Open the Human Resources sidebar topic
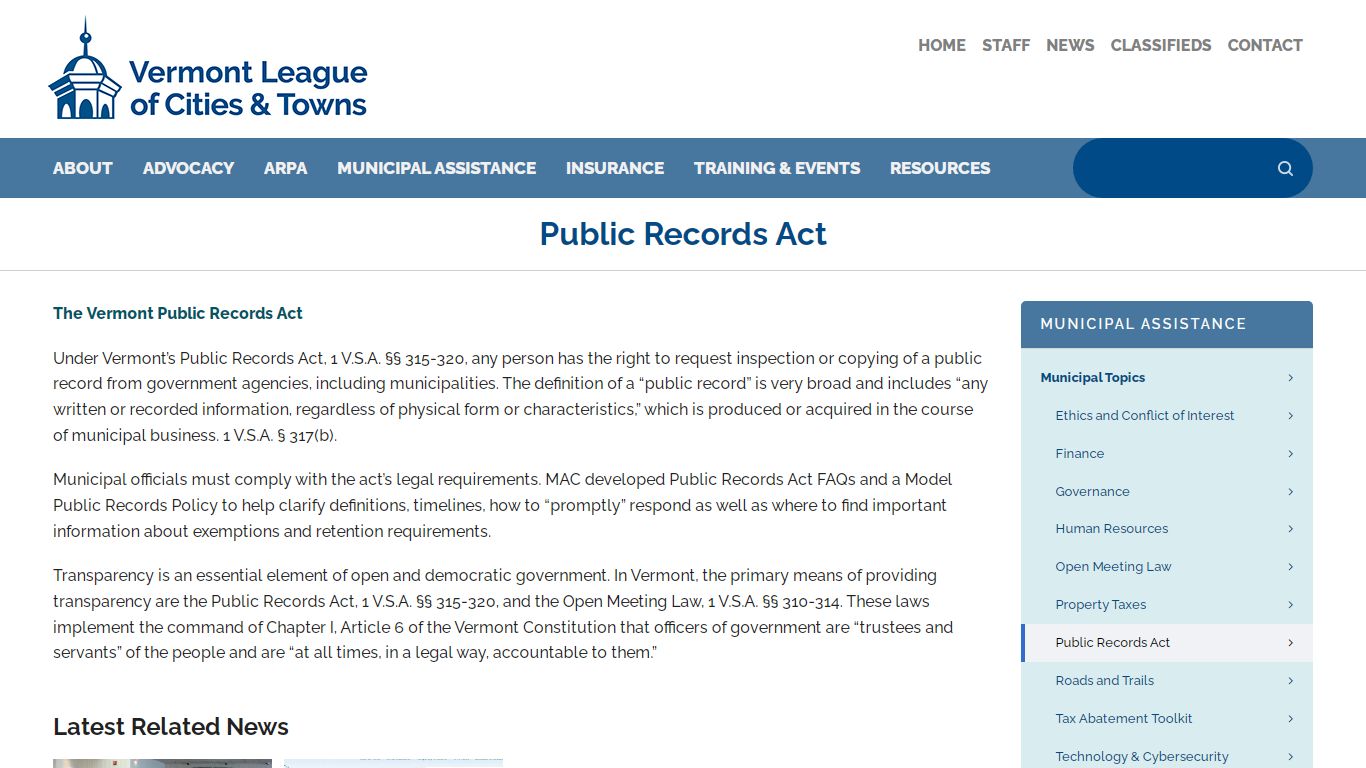1366x768 pixels. (x=1112, y=529)
